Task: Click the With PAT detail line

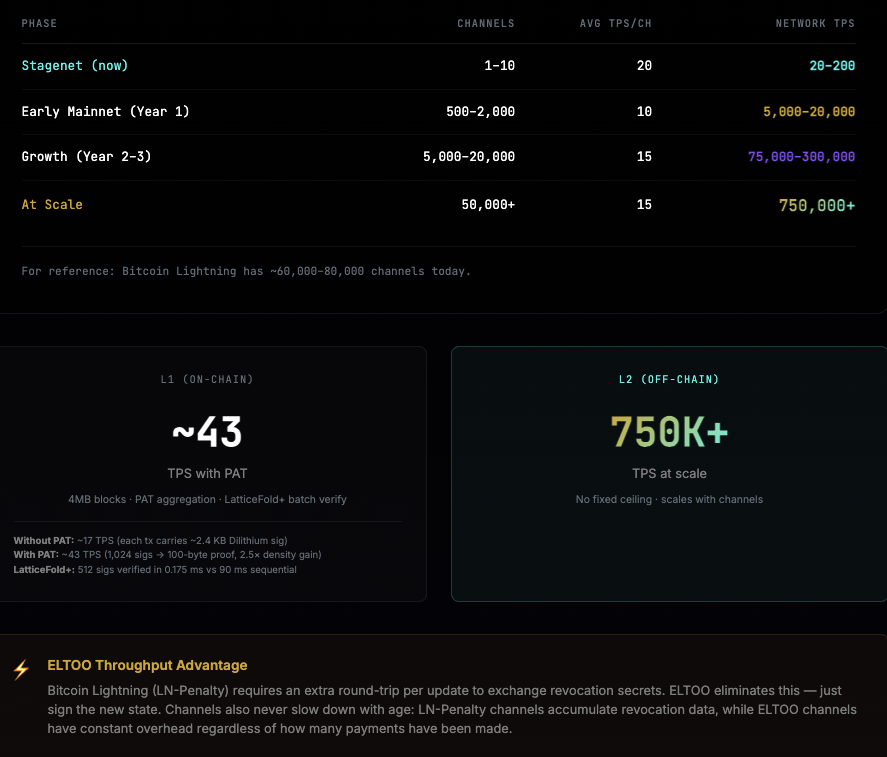Action: tap(167, 554)
